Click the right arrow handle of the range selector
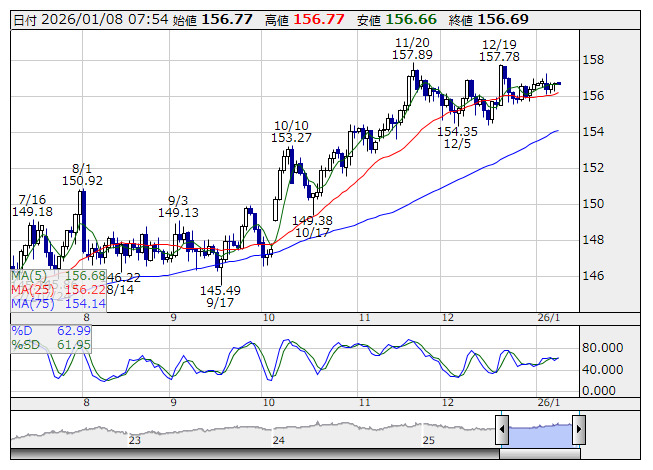The width and height of the screenshot is (653, 470). click(577, 432)
